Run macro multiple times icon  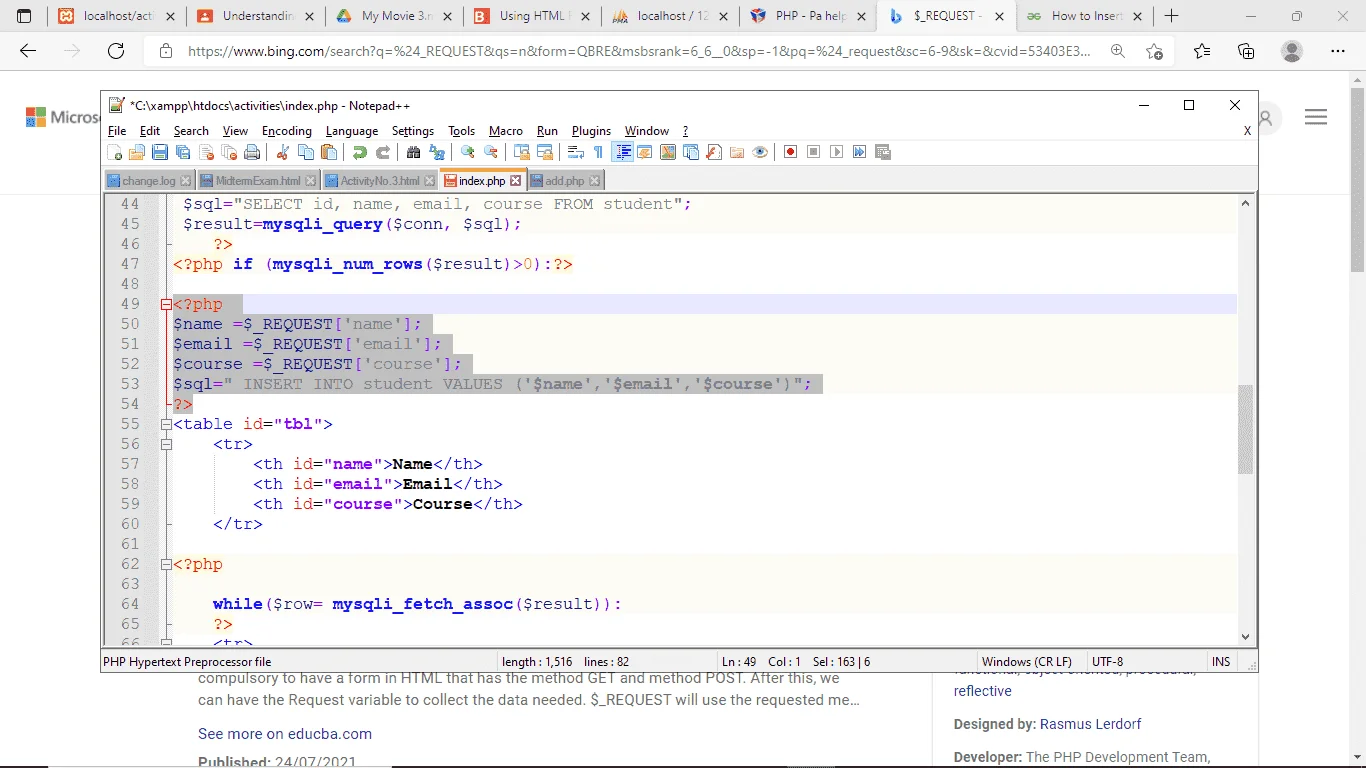click(859, 152)
